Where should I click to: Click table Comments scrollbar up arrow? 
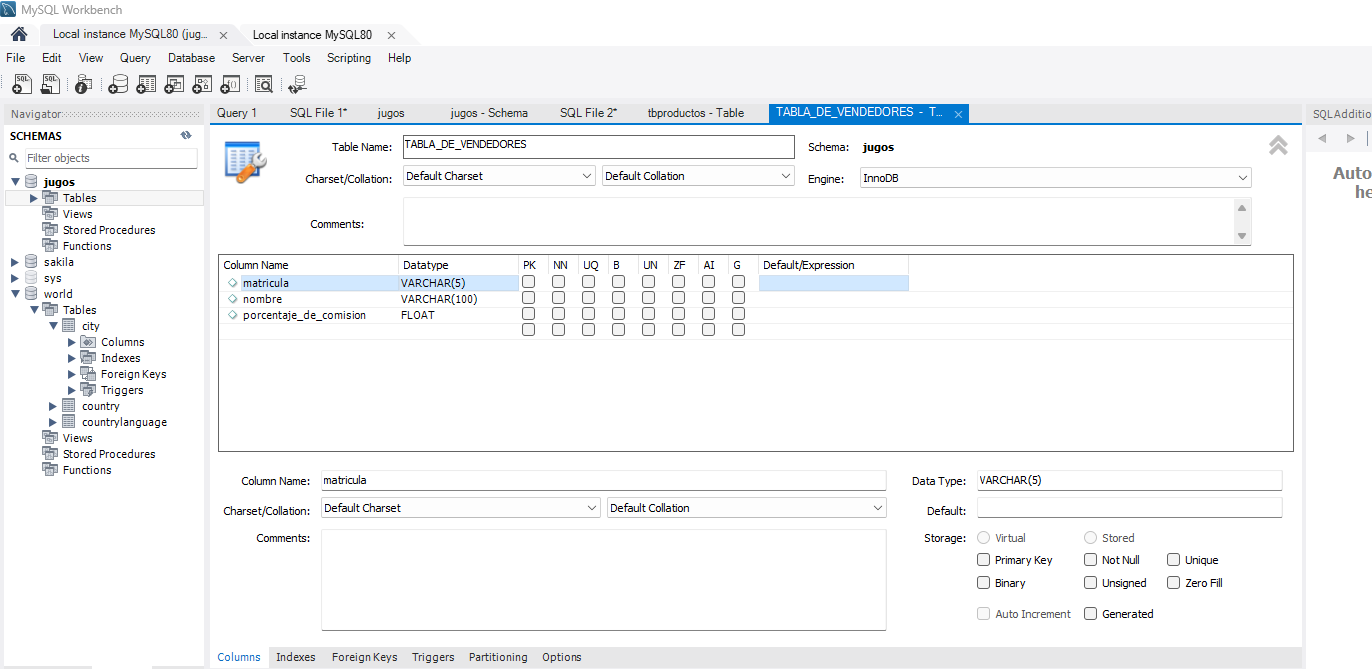pos(1242,207)
